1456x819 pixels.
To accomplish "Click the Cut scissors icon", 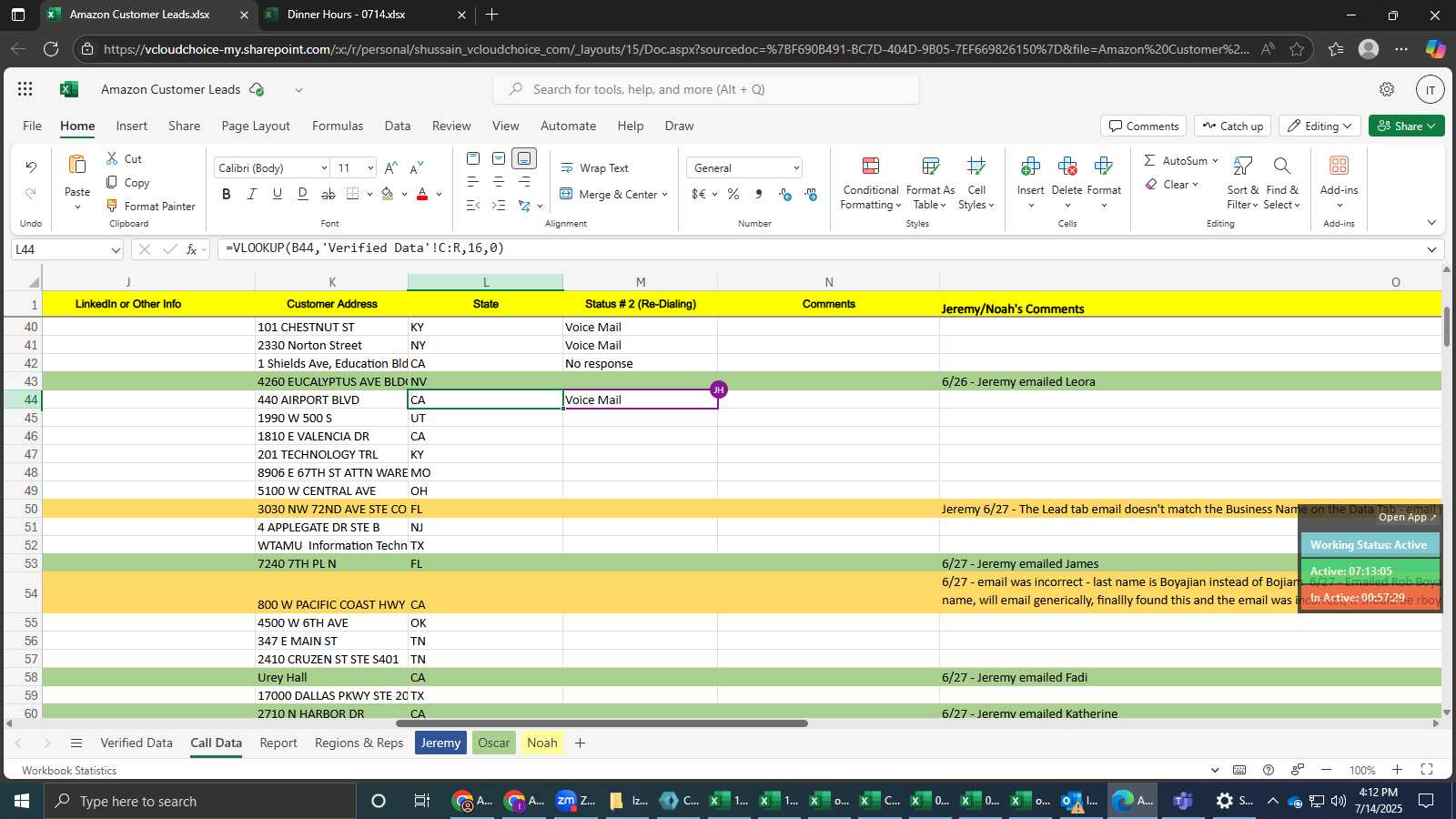I will click(112, 158).
